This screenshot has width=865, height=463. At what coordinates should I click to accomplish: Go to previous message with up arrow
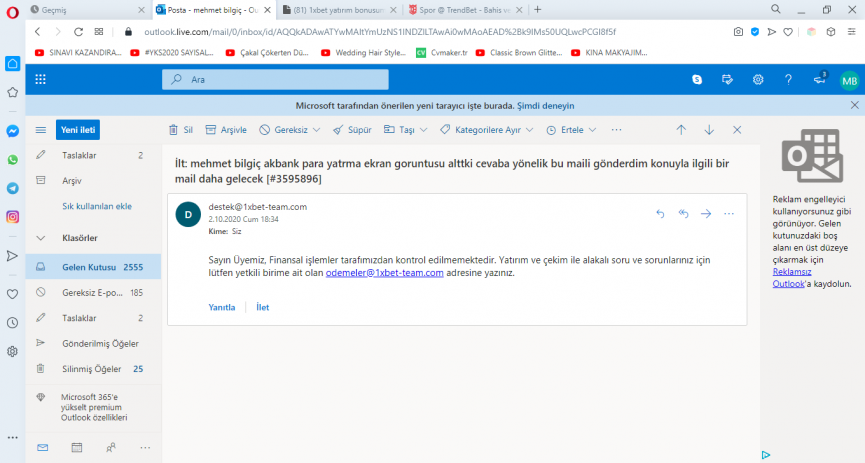(681, 130)
